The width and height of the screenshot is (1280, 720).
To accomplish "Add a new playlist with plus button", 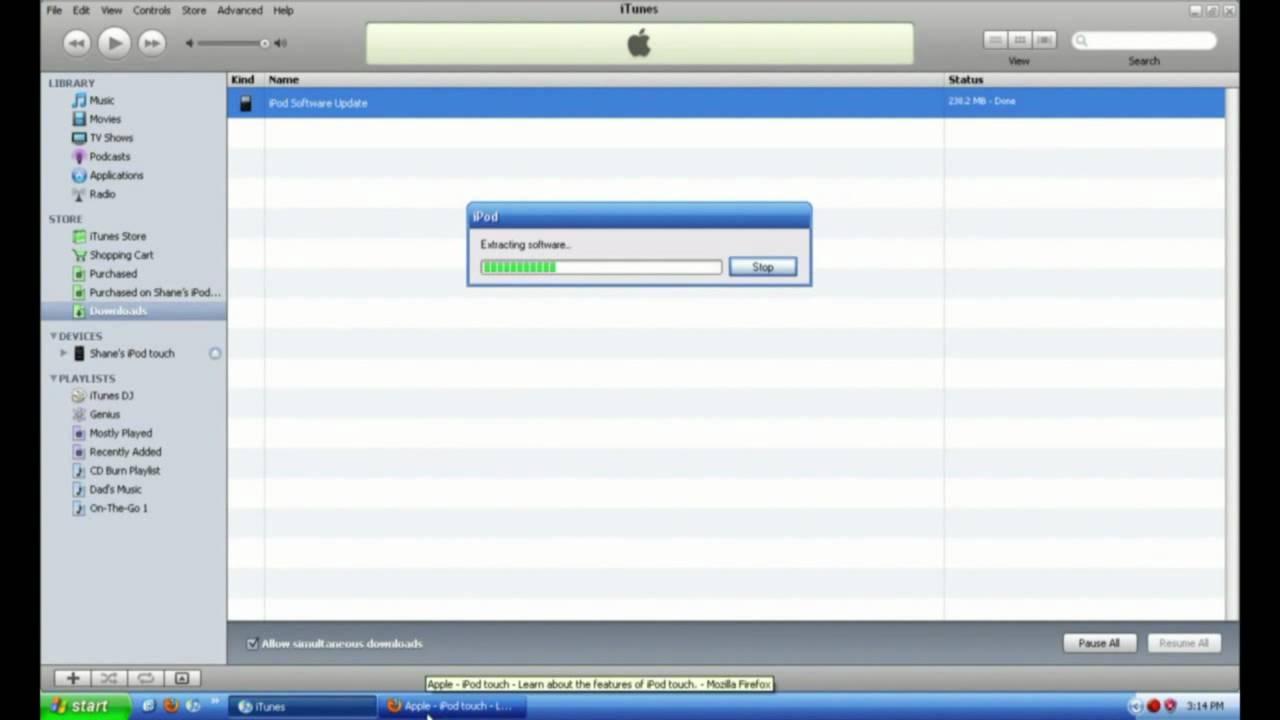I will point(72,678).
